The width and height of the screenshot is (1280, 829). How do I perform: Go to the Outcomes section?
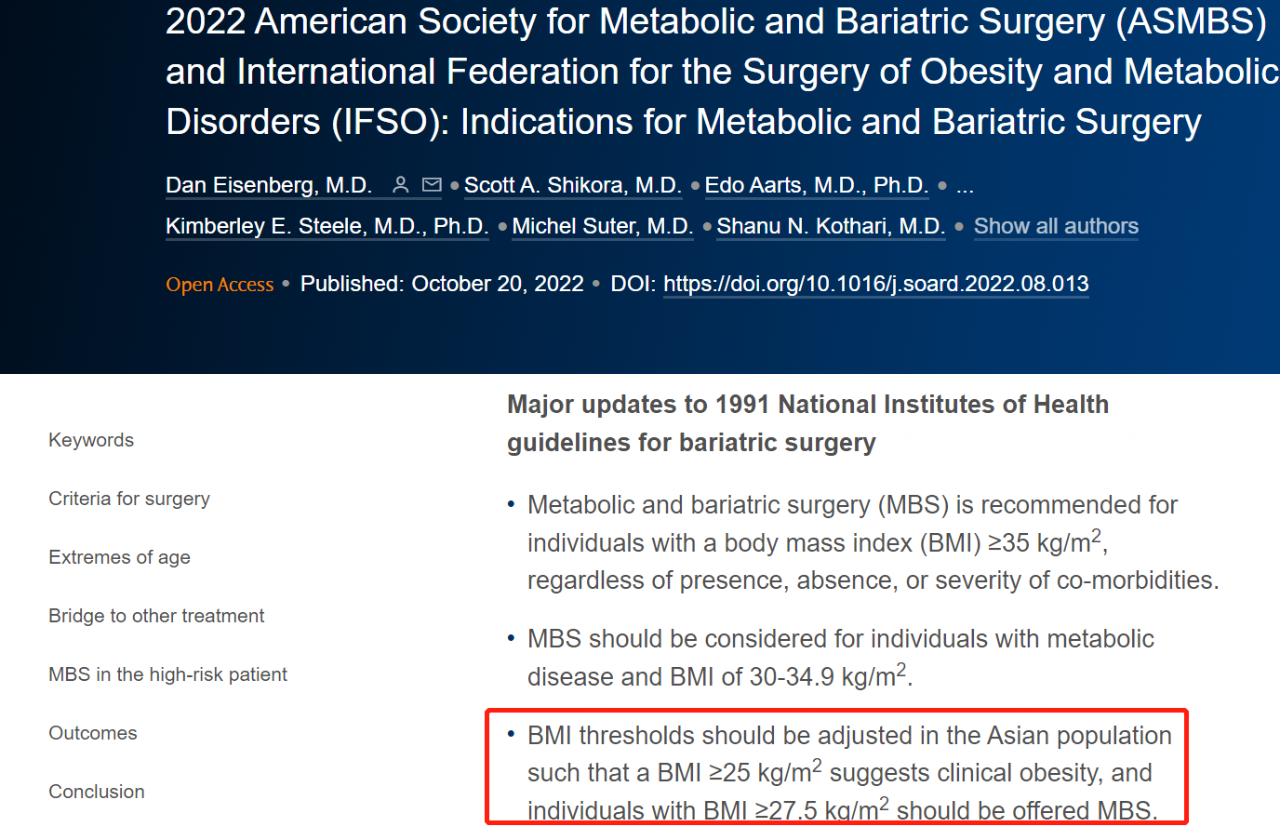pos(93,733)
